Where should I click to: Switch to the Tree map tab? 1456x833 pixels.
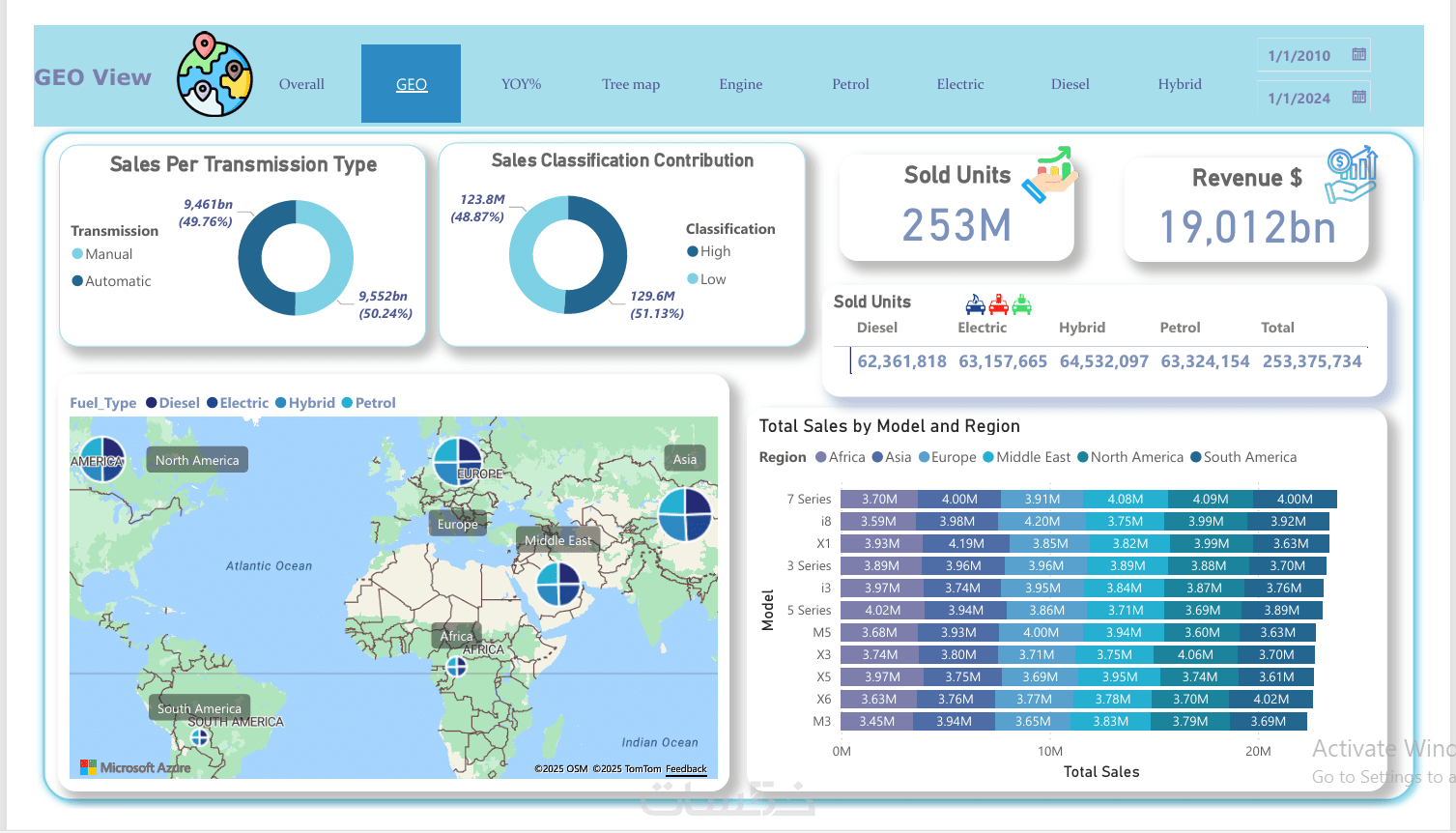(631, 84)
